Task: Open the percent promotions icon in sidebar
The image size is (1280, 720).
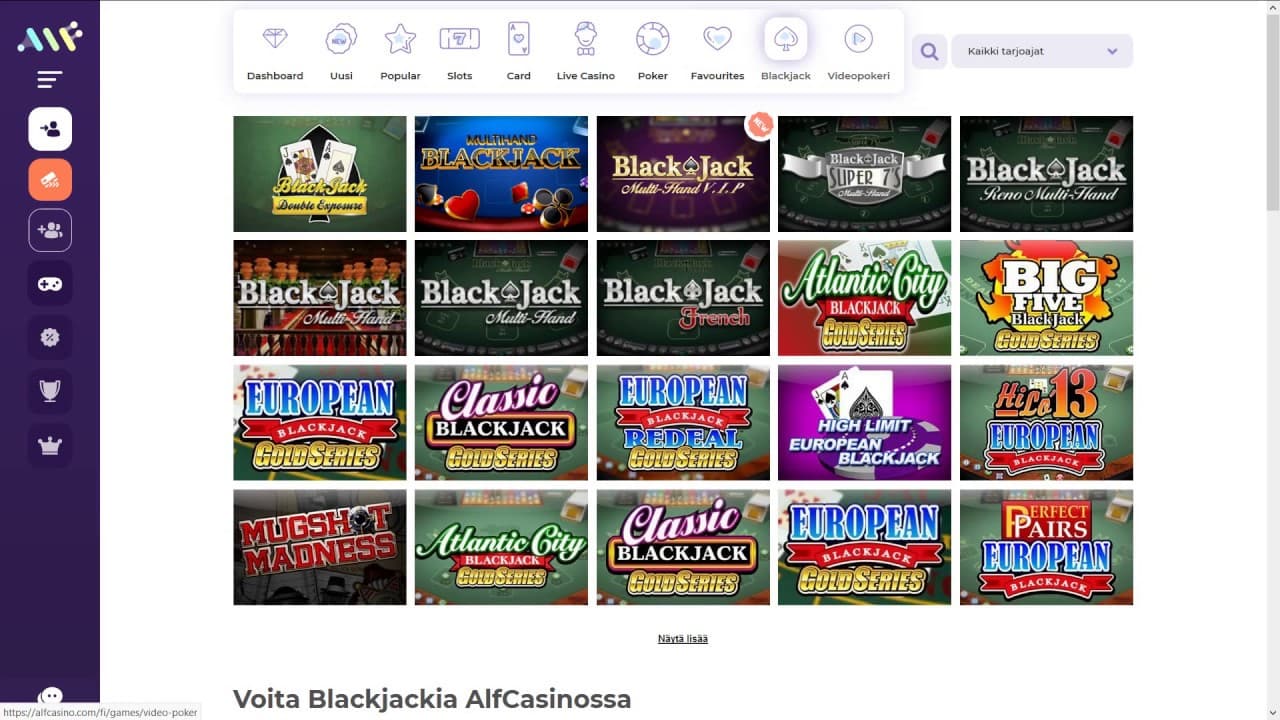Action: coord(50,337)
